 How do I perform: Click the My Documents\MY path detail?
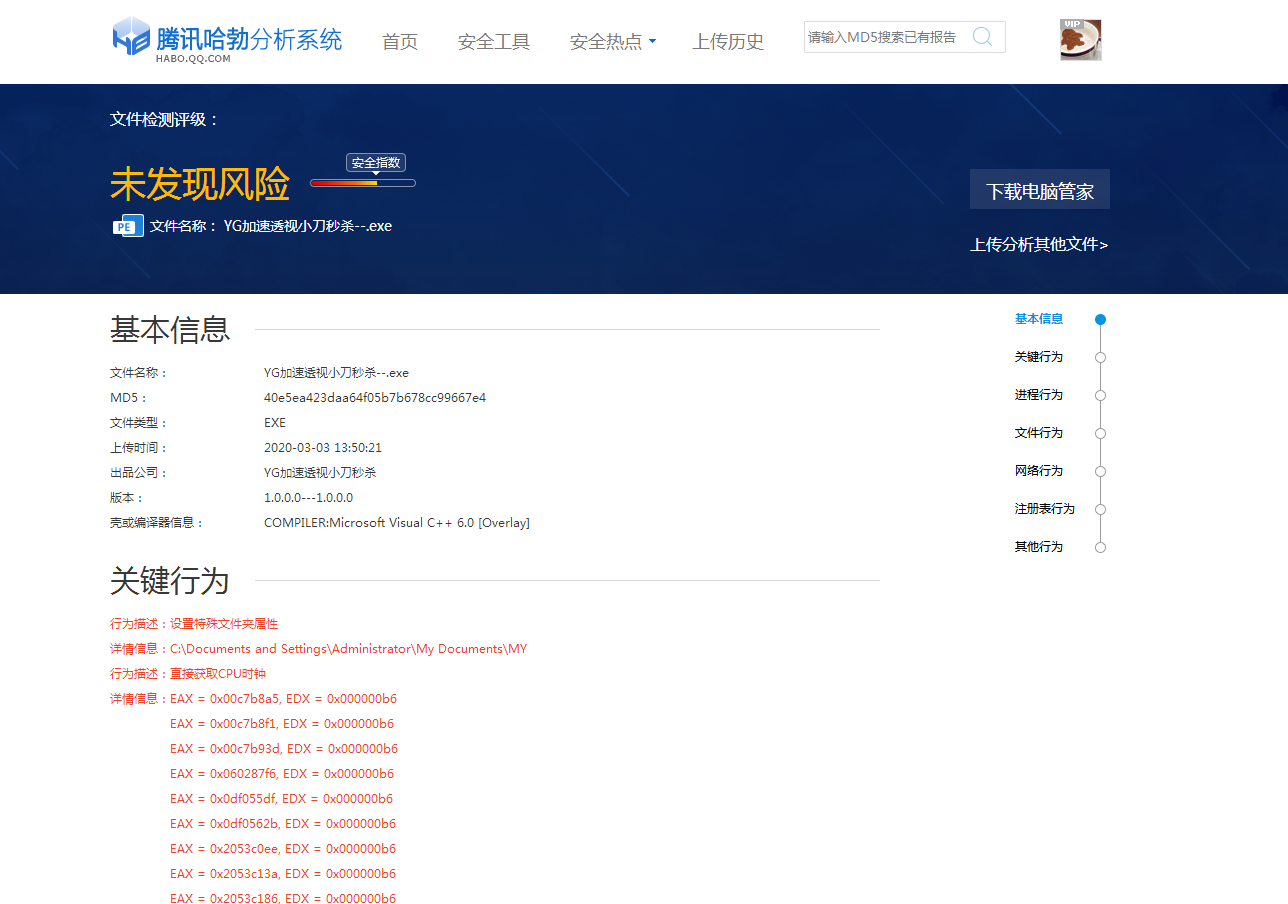point(348,649)
